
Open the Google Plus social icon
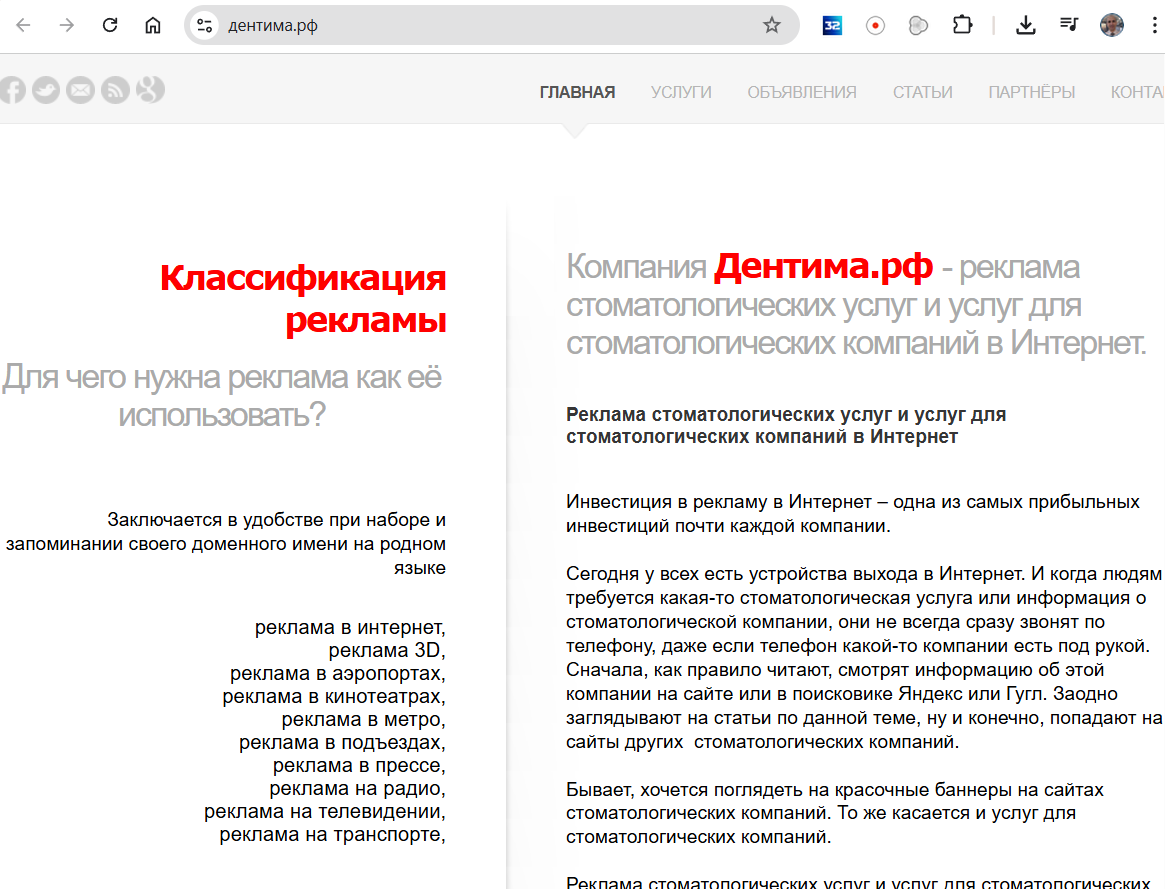coord(150,90)
